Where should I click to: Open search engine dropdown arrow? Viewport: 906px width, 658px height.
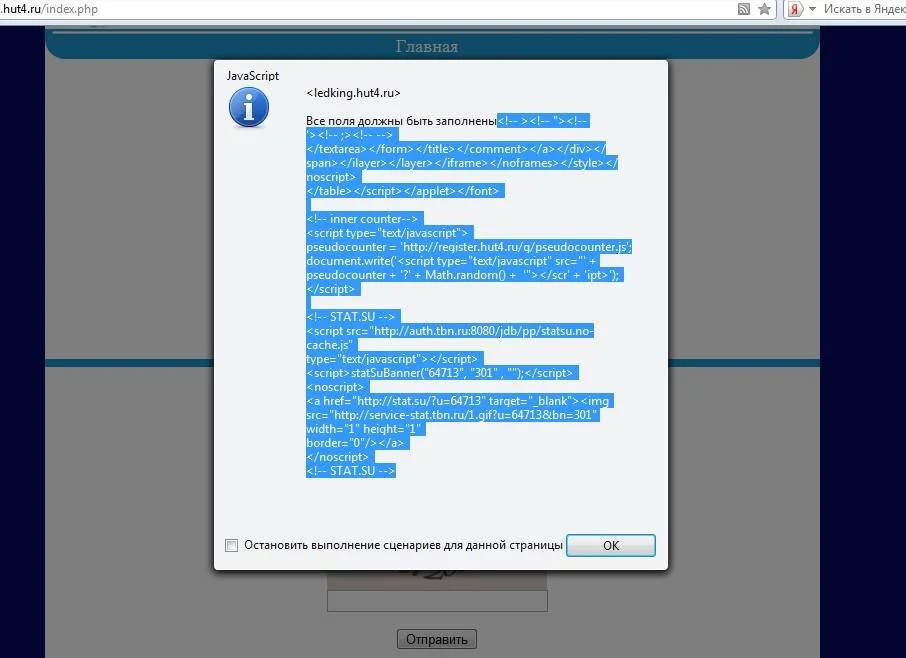pyautogui.click(x=812, y=9)
